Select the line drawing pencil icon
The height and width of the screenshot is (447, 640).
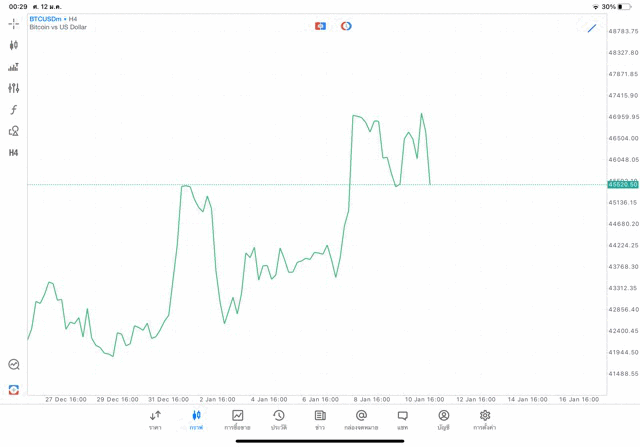point(592,28)
